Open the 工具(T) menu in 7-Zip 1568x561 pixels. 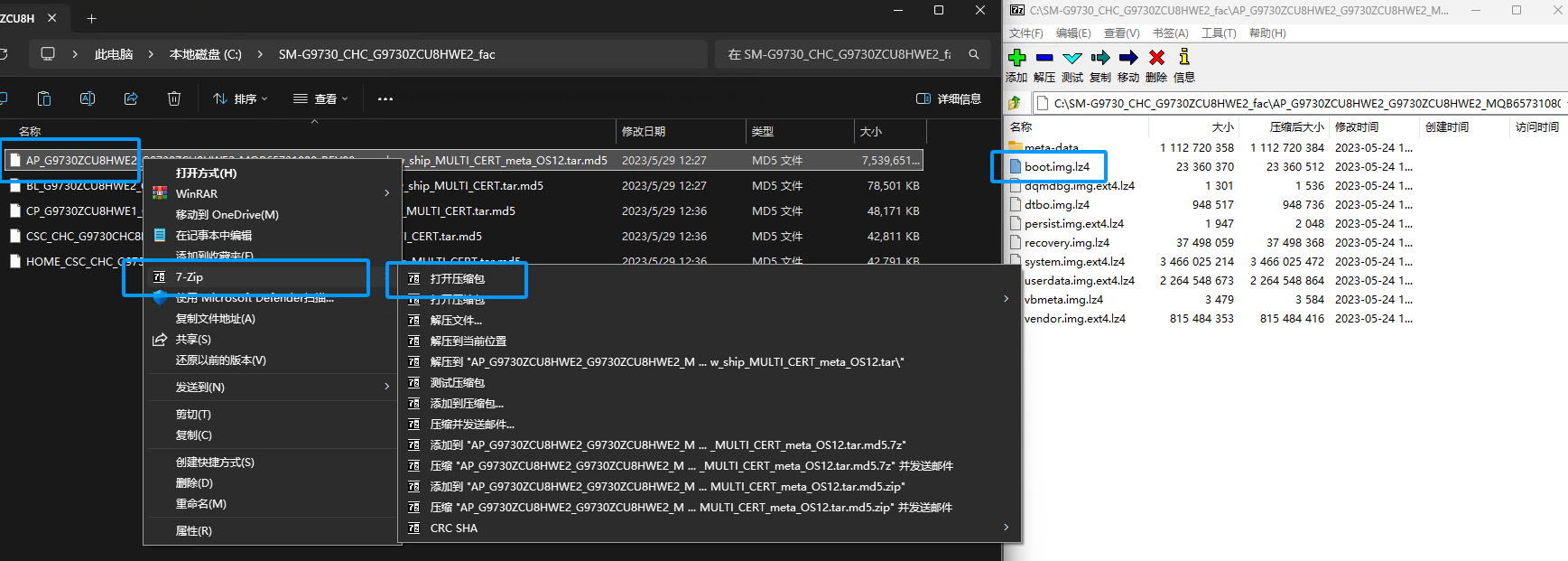click(1219, 33)
